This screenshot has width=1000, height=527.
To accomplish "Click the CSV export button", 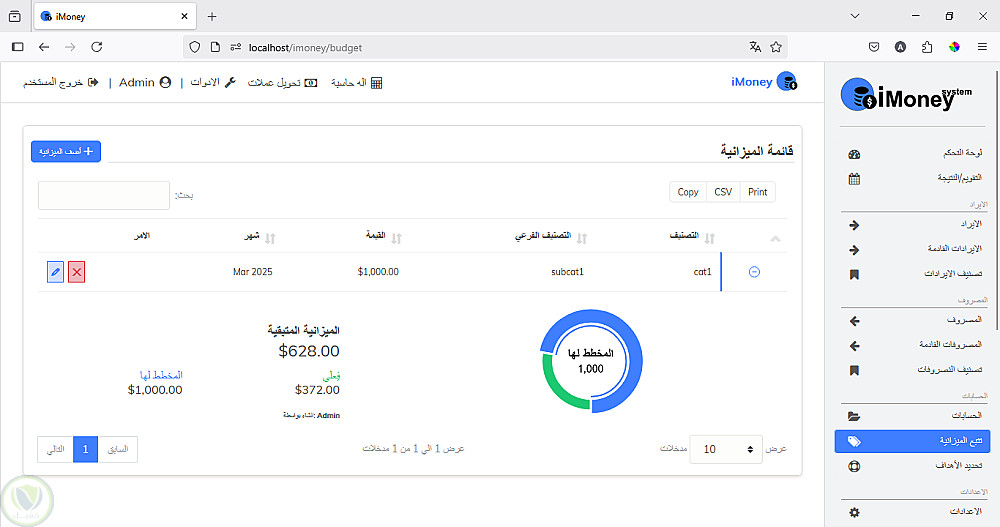I will point(723,192).
